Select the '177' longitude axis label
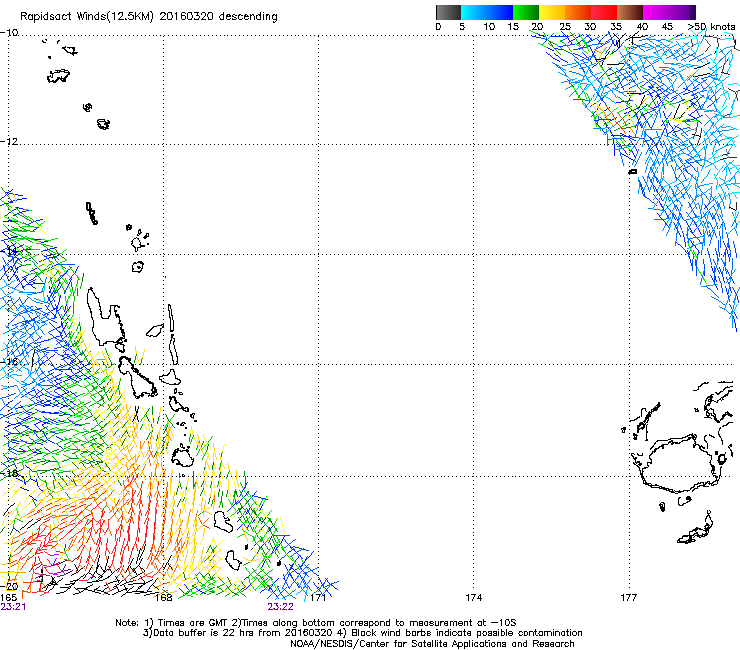The width and height of the screenshot is (740, 650). tap(629, 598)
